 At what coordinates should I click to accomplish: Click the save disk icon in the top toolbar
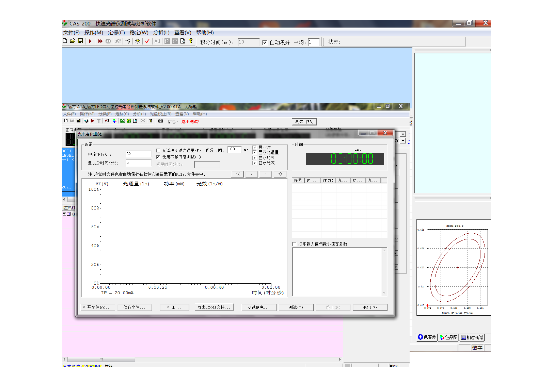[x=80, y=41]
